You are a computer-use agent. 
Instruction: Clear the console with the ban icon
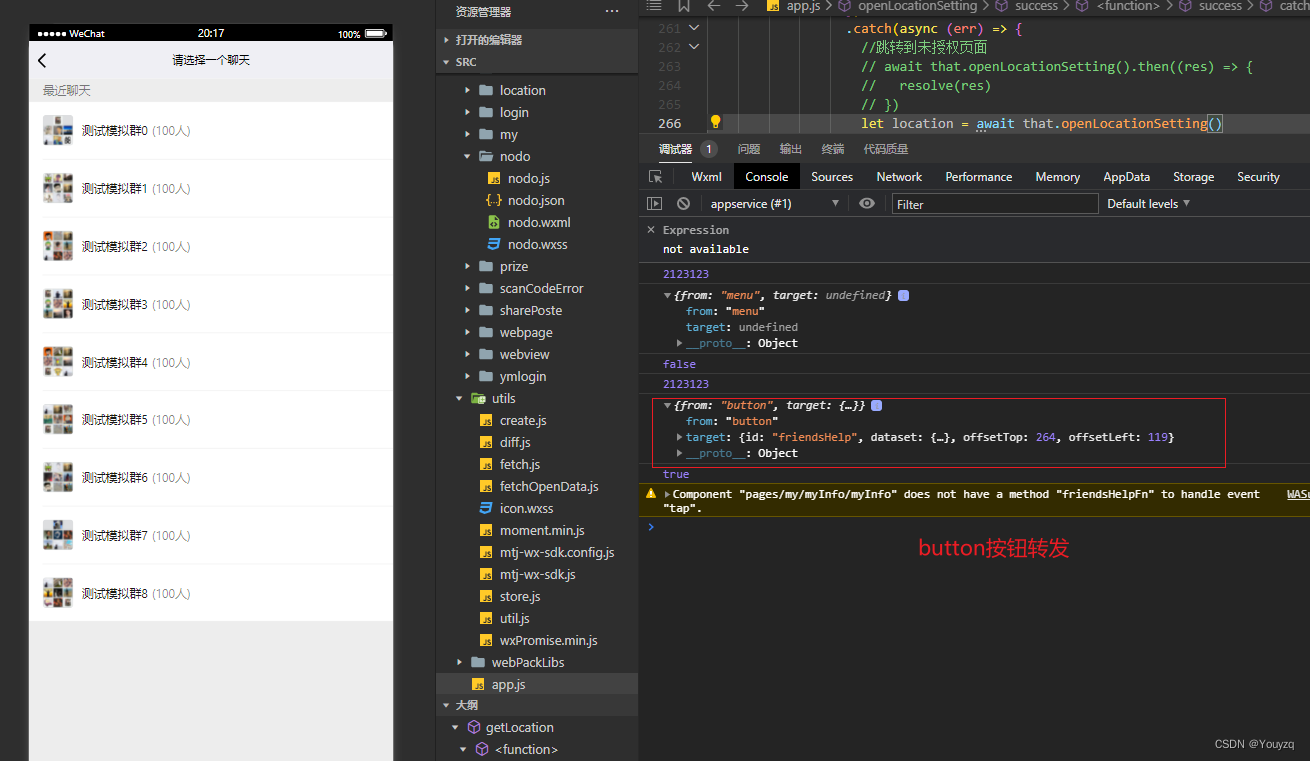(x=683, y=204)
